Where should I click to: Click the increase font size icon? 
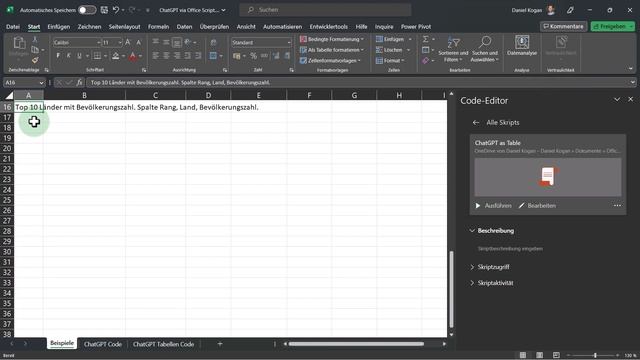coord(128,42)
